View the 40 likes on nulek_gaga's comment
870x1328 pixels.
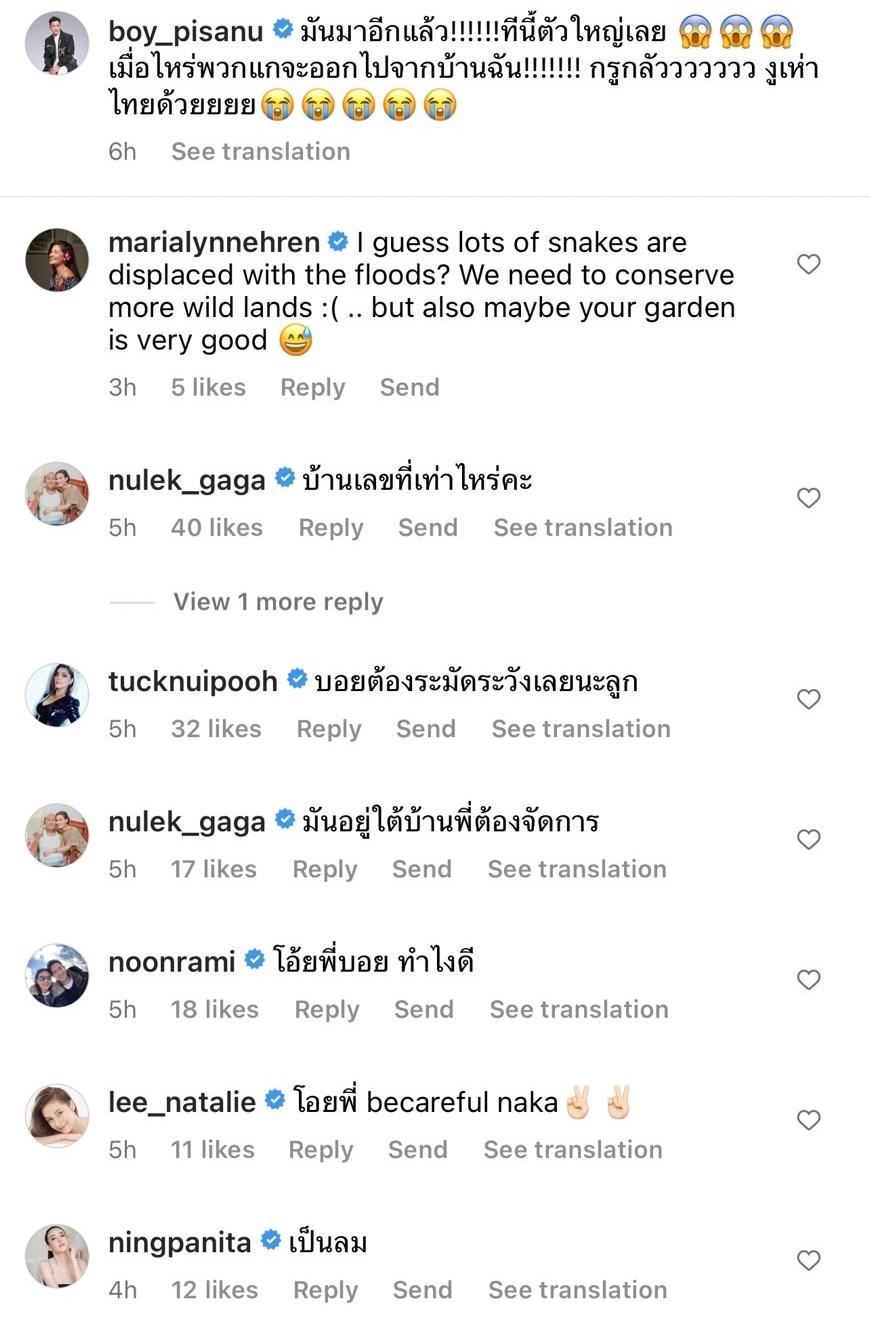pyautogui.click(x=216, y=527)
